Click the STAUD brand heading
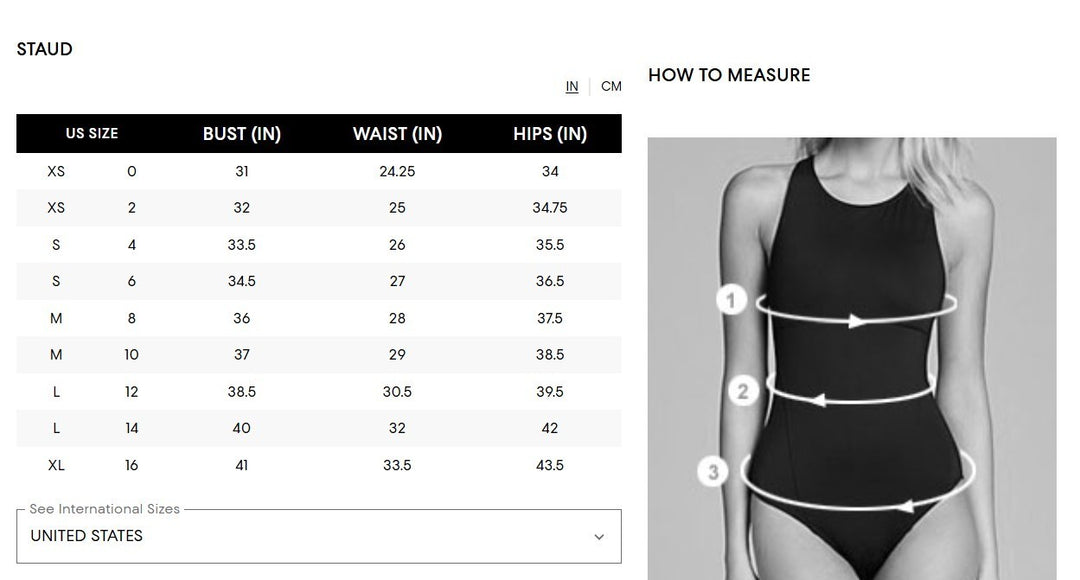Viewport: 1080px width, 580px height. pos(43,48)
